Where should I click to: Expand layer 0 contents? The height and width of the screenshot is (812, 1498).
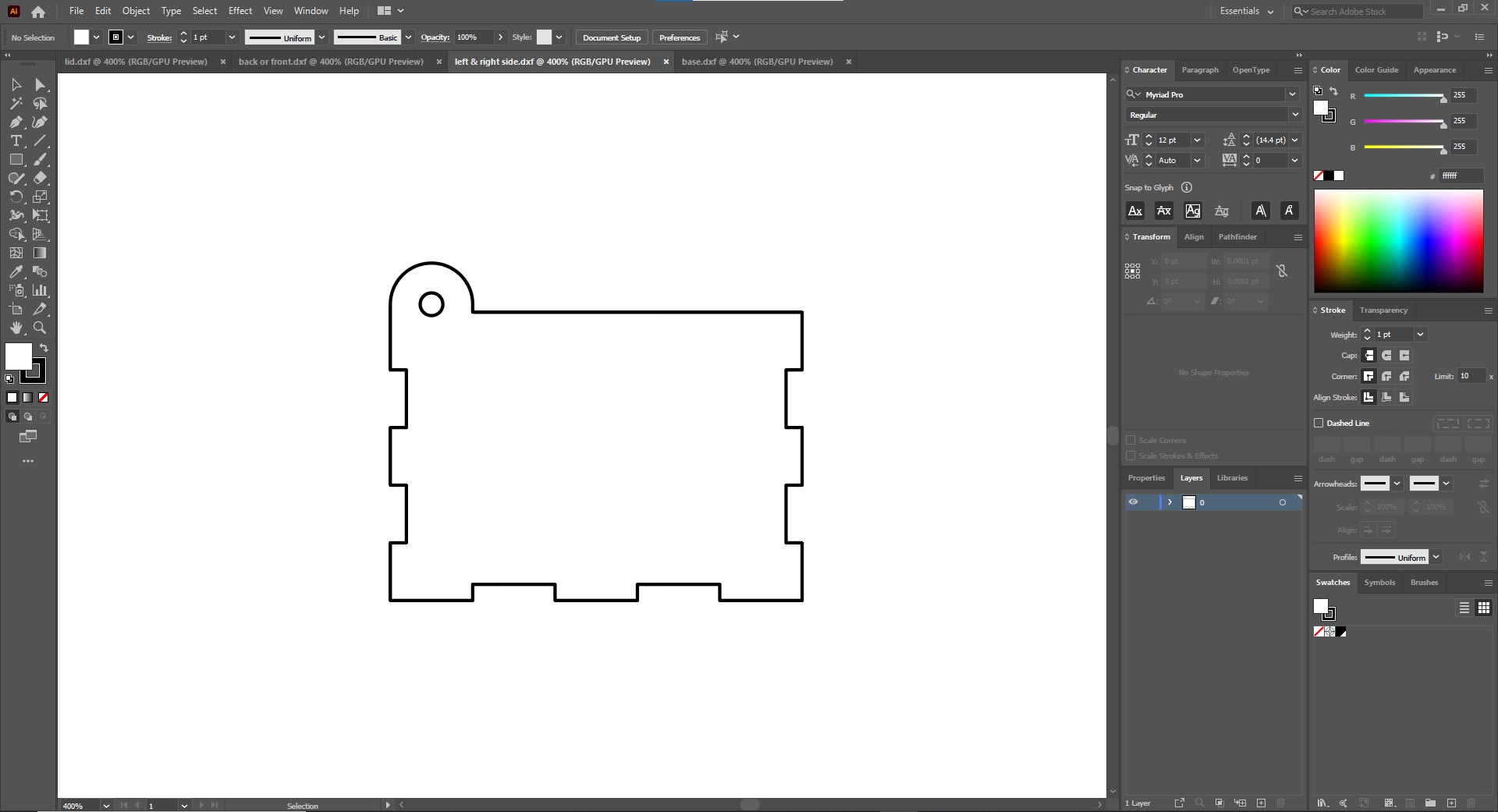[1170, 502]
